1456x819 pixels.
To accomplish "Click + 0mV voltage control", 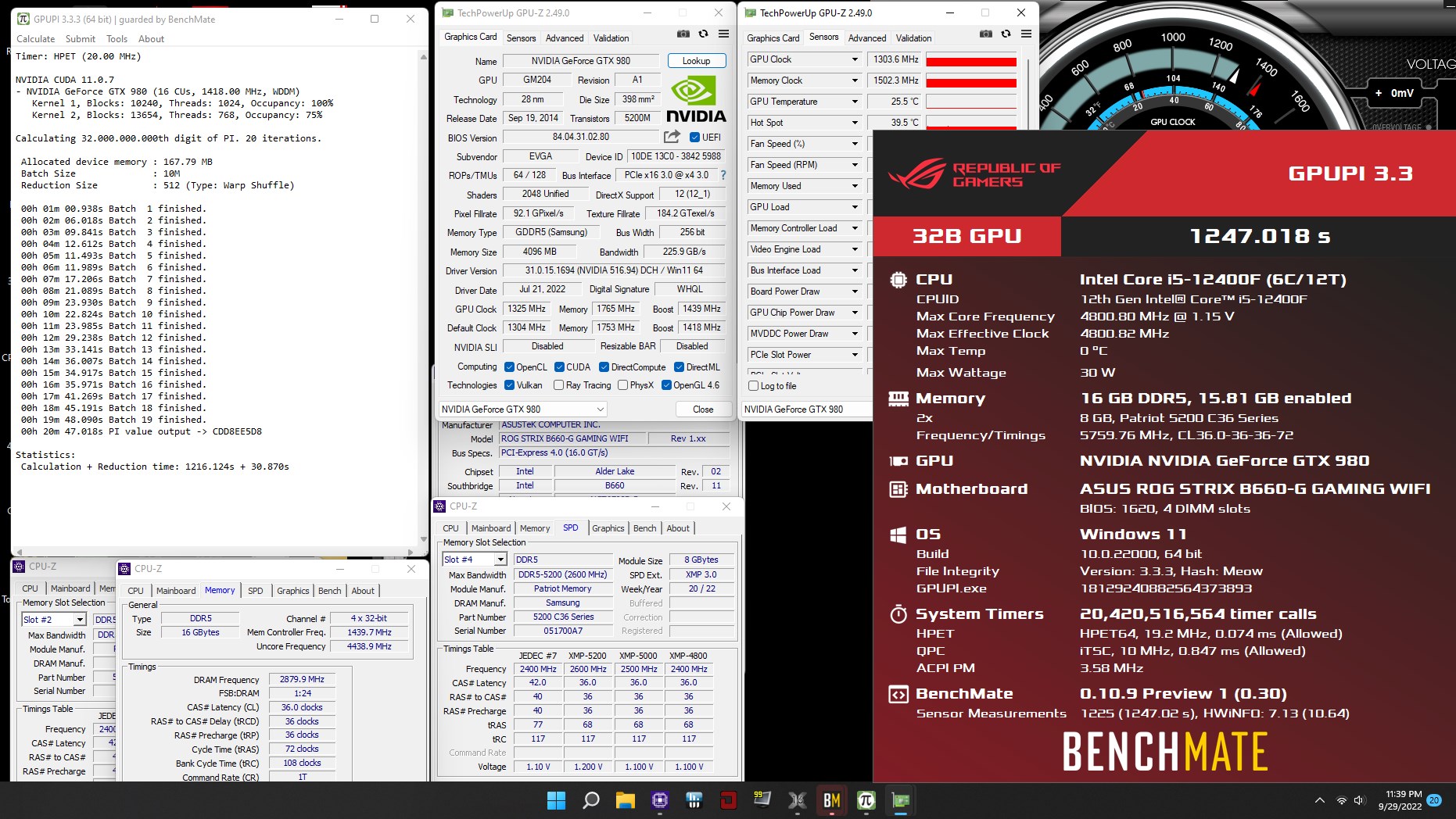I will [1394, 93].
